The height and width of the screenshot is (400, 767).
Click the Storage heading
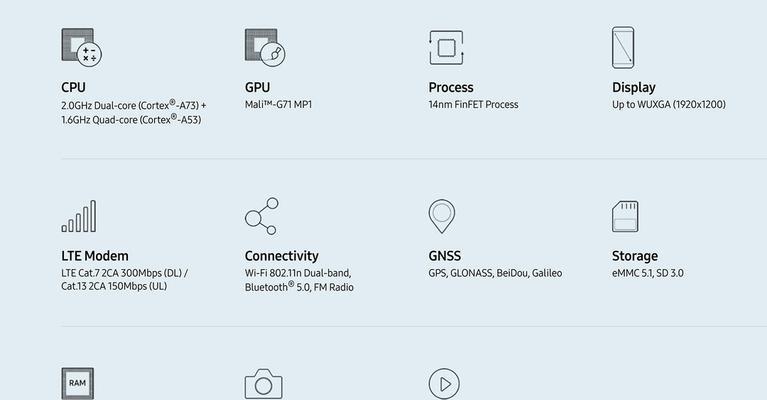(635, 256)
